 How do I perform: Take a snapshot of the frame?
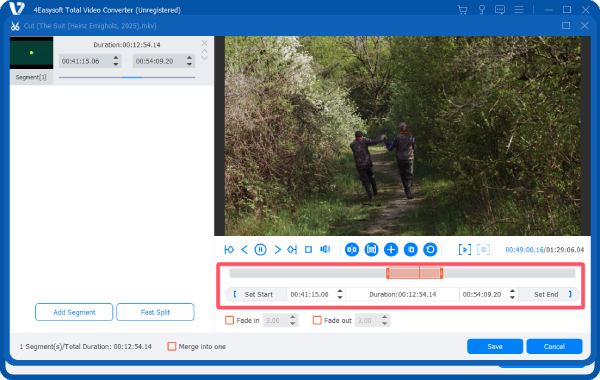pyautogui.click(x=371, y=250)
